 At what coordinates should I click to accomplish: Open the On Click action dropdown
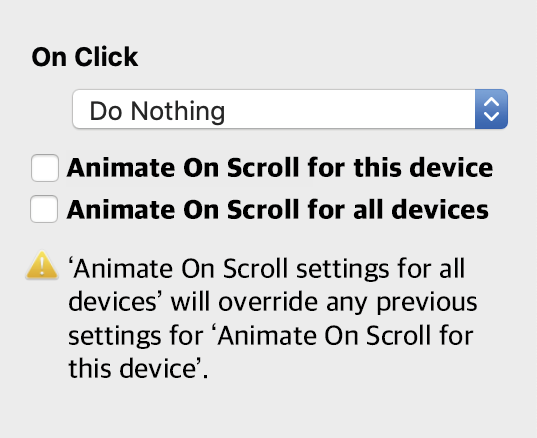[290, 109]
